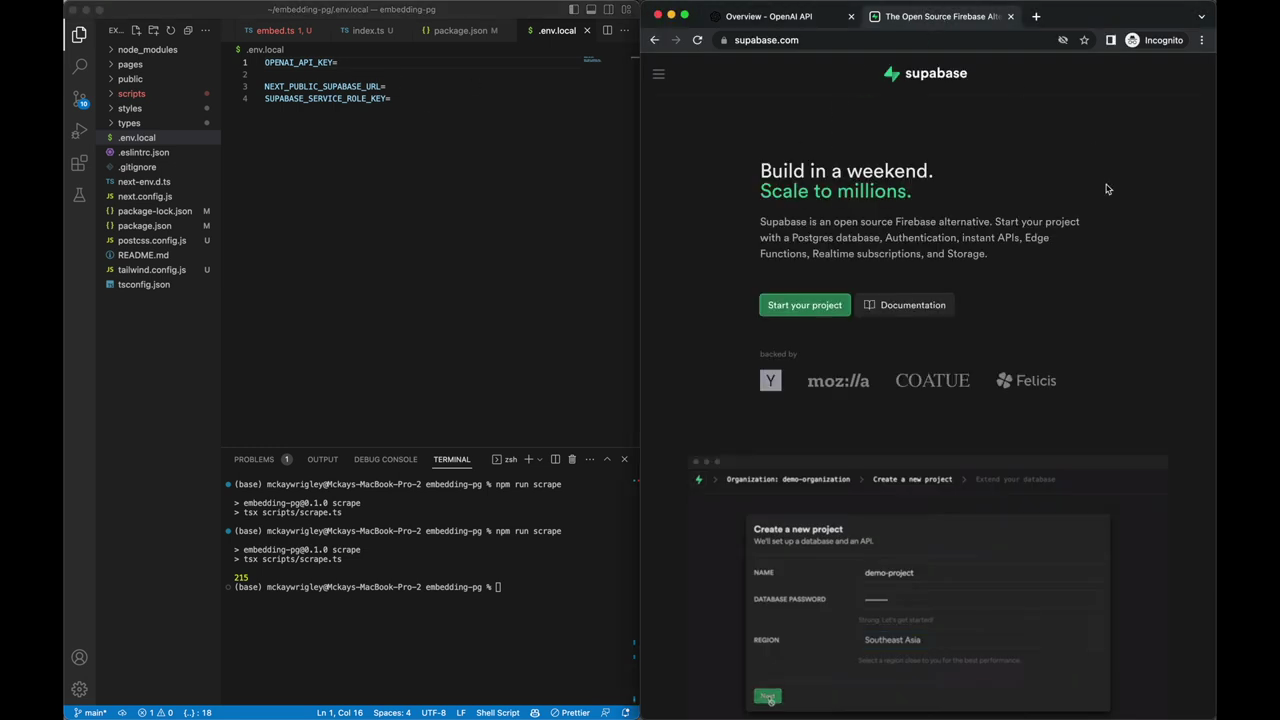The image size is (1280, 720).
Task: Open the Supabase Documentation button
Action: 905,305
